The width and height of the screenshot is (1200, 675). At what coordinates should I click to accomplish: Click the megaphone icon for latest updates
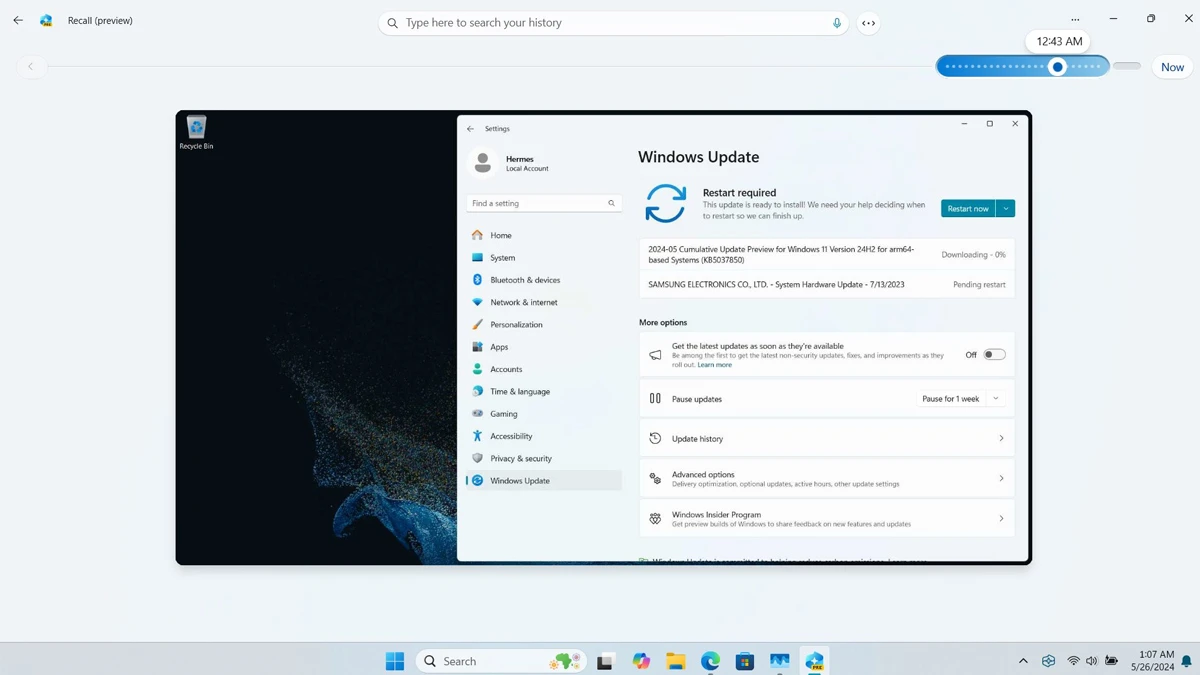point(655,355)
